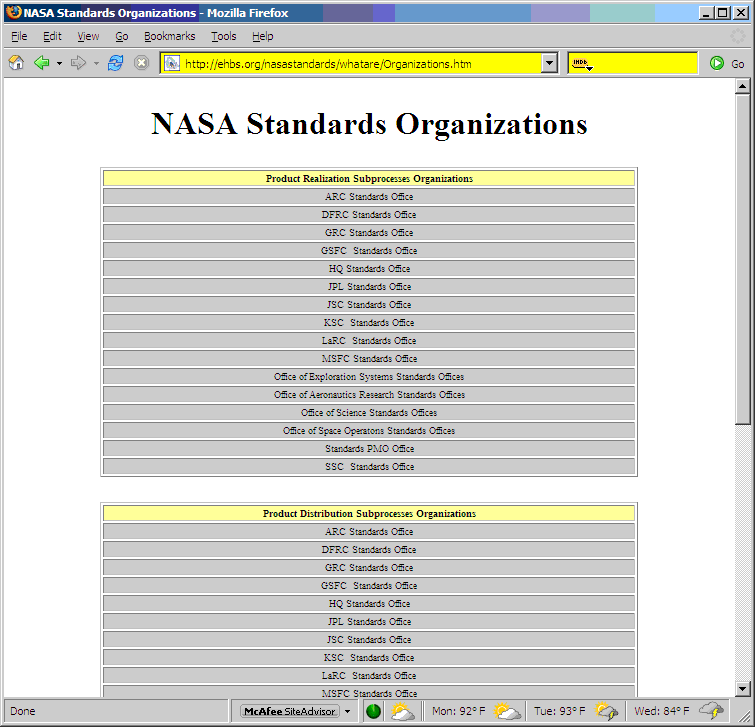
Task: Open the Go menu
Action: (x=122, y=37)
